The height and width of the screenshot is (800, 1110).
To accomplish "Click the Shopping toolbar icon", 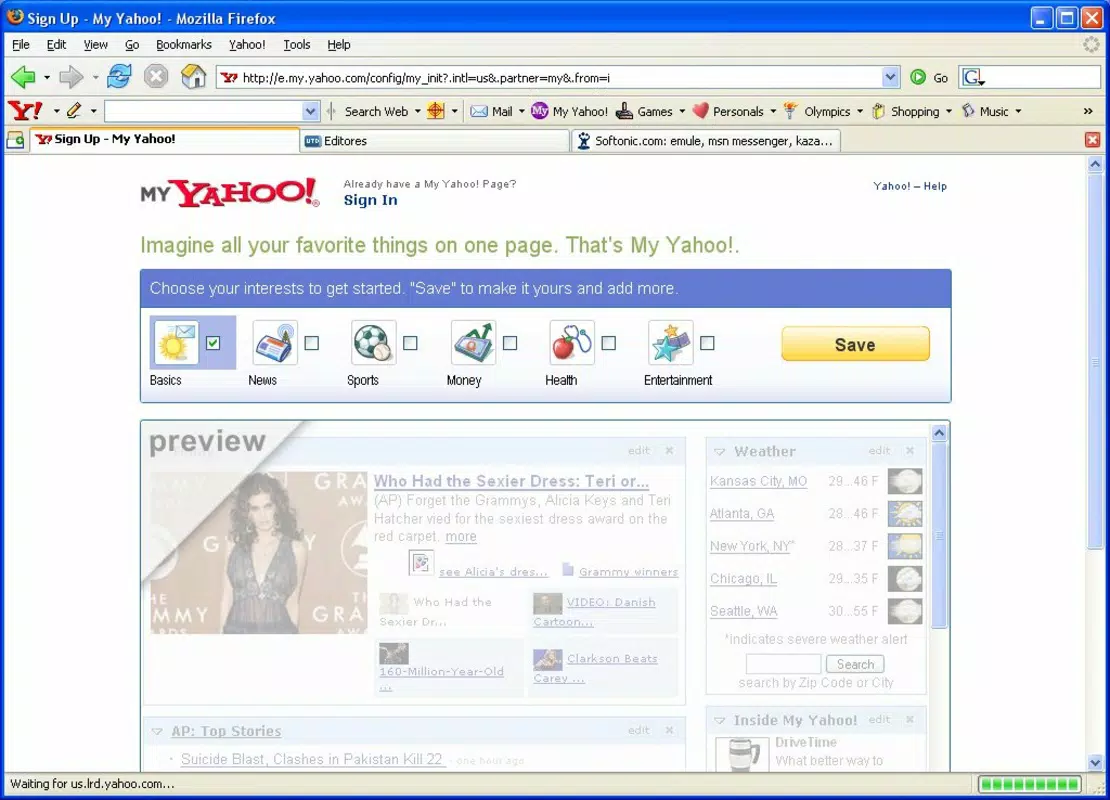I will (879, 110).
